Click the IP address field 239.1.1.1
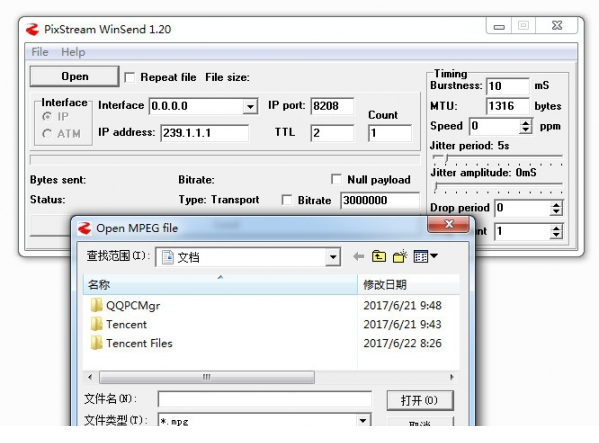This screenshot has width=599, height=443. click(204, 133)
